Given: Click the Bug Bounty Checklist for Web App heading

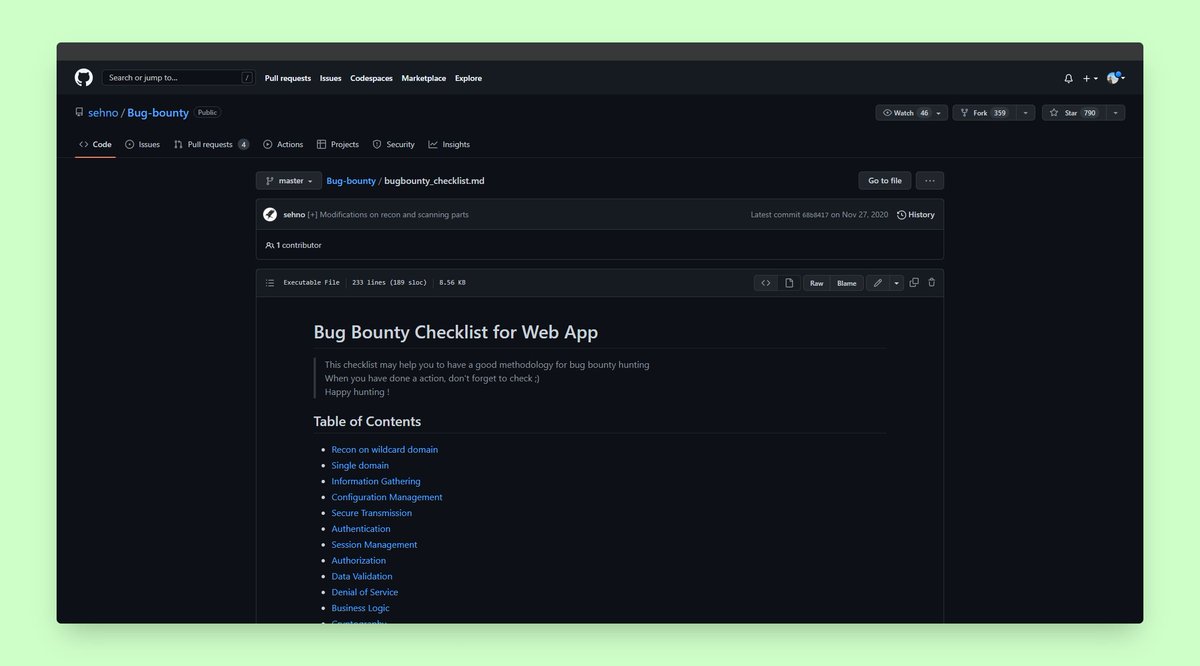Looking at the screenshot, I should pos(456,332).
